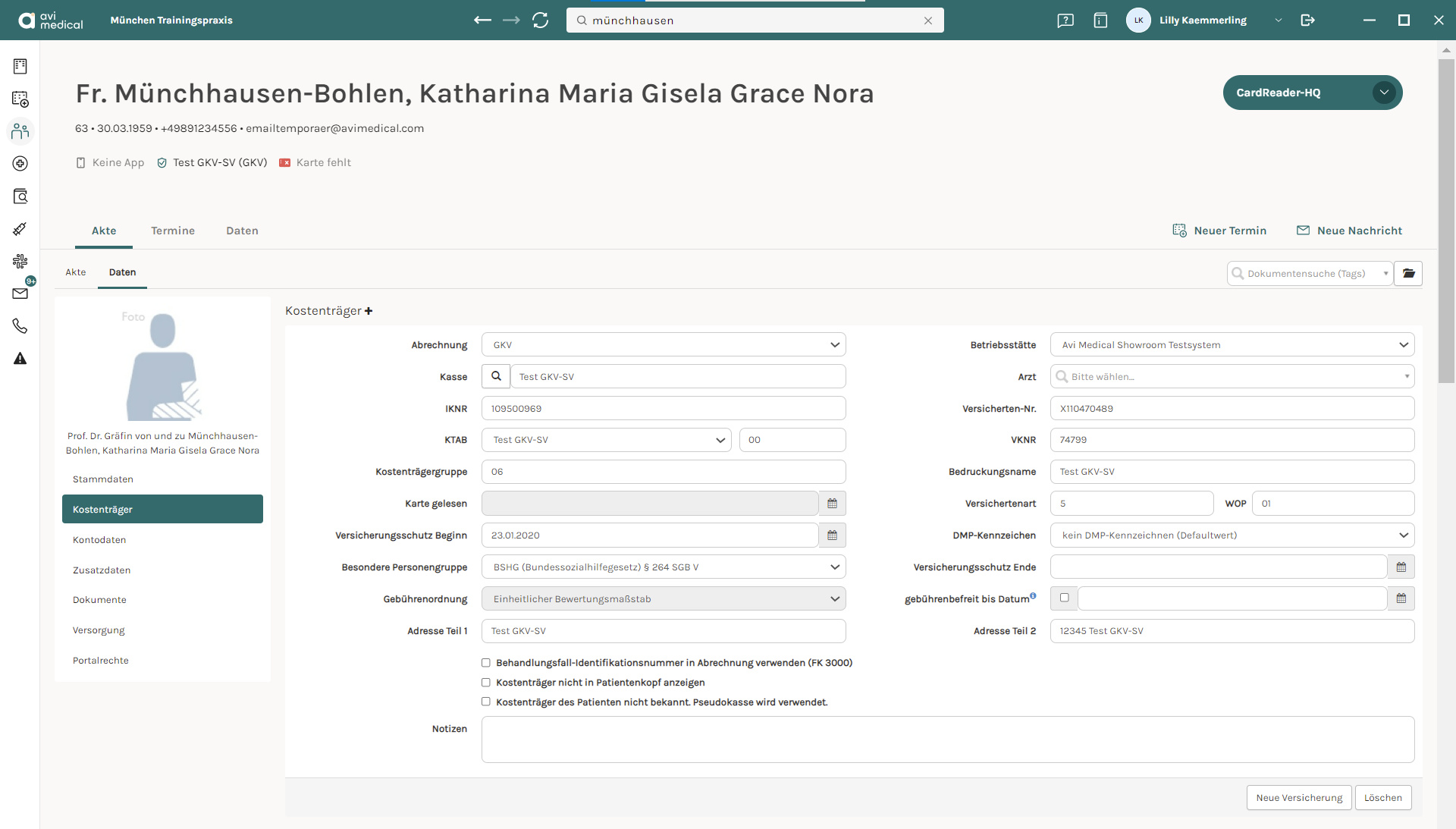Click the logout icon in header
The width and height of the screenshot is (1456, 829).
point(1307,20)
